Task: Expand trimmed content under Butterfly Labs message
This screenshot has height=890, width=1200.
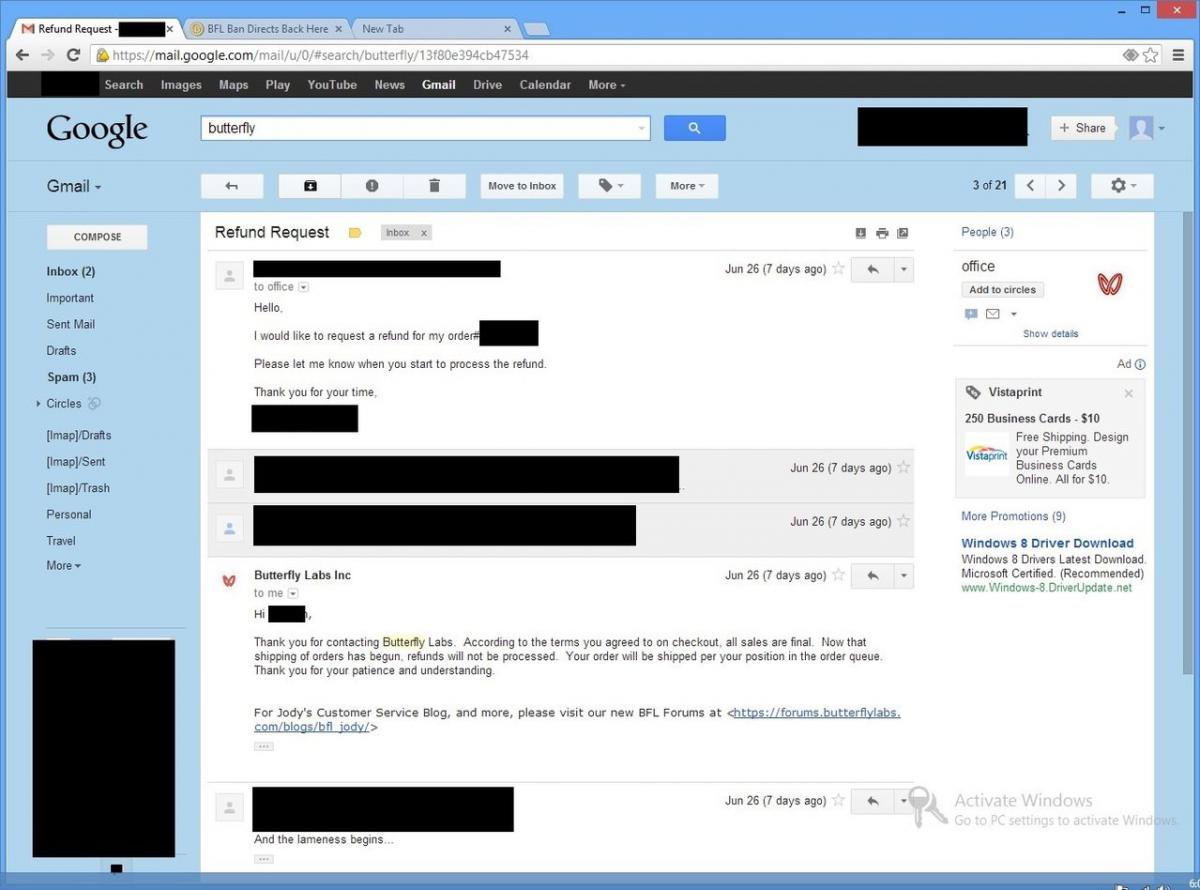Action: click(263, 746)
